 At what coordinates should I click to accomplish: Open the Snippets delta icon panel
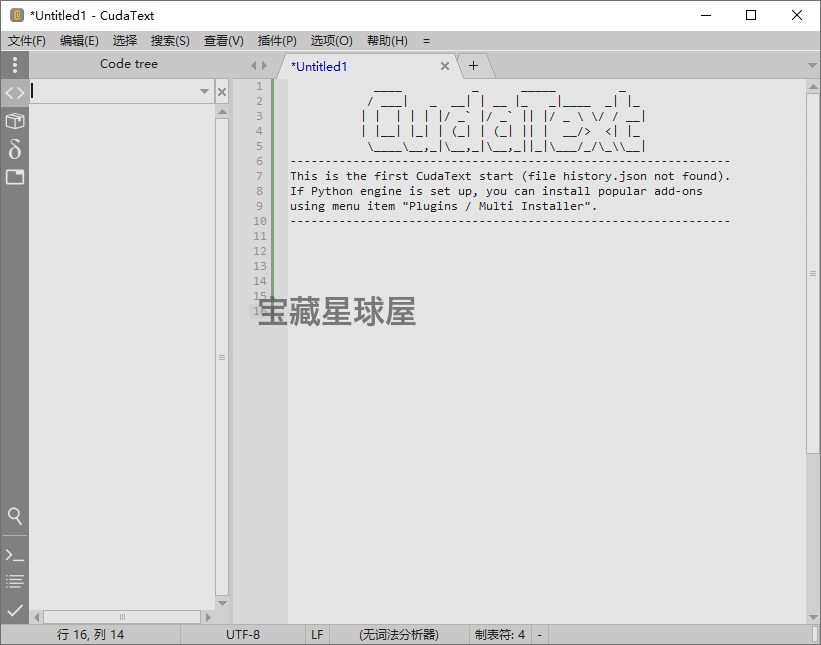pos(15,149)
